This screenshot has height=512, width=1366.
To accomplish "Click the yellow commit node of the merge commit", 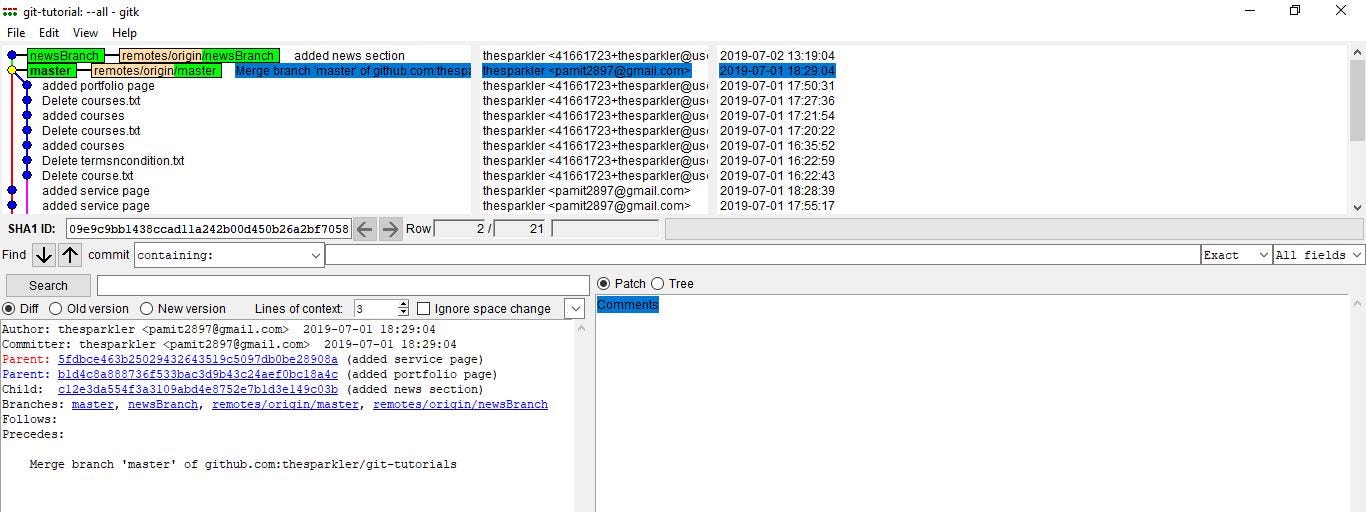I will (12, 71).
